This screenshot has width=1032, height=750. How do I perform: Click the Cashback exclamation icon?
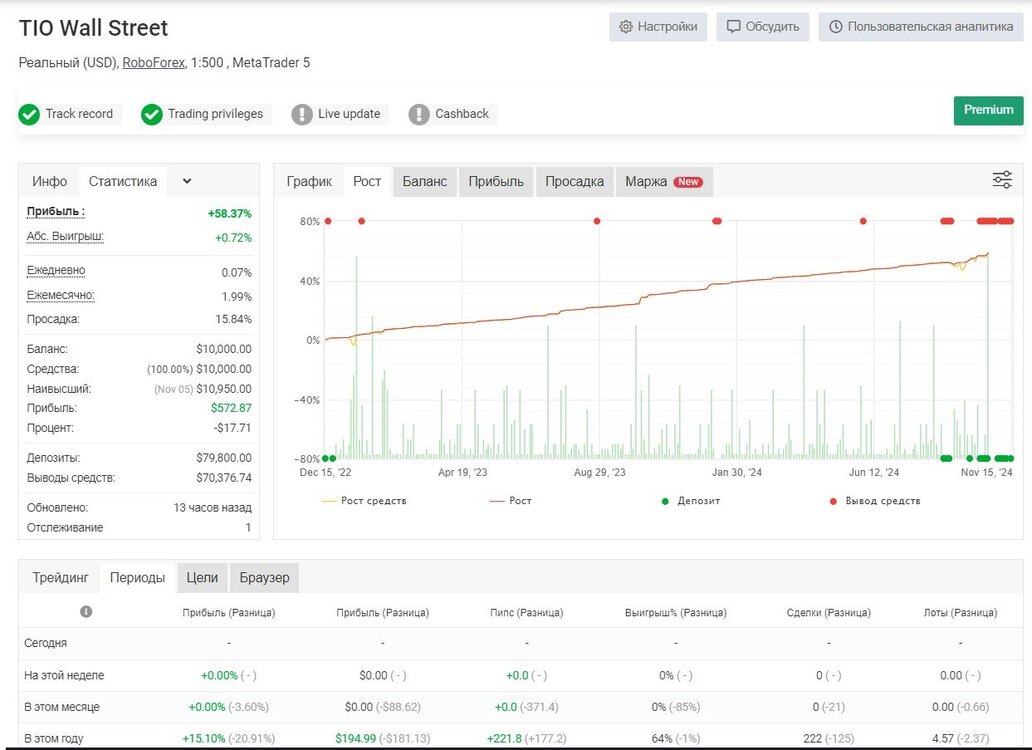click(x=419, y=114)
